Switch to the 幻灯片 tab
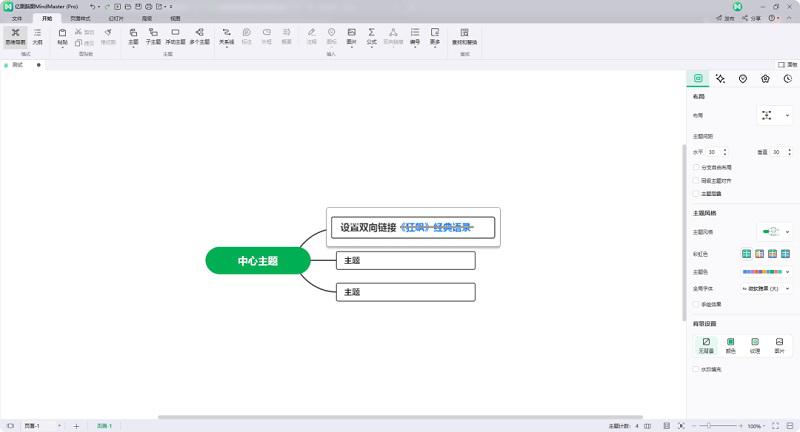 [x=115, y=18]
